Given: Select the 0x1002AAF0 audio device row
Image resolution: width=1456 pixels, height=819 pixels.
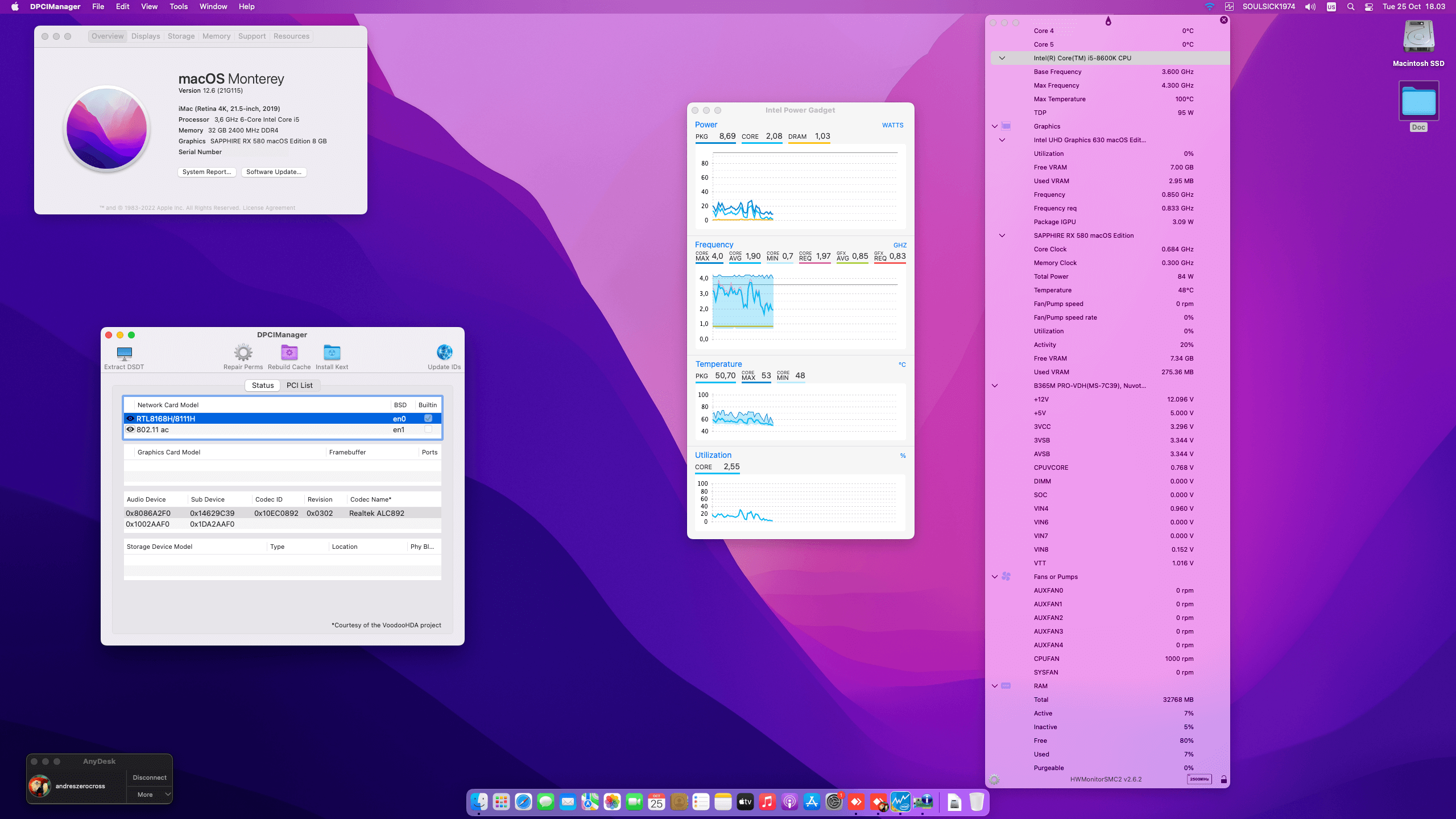Looking at the screenshot, I should click(282, 524).
